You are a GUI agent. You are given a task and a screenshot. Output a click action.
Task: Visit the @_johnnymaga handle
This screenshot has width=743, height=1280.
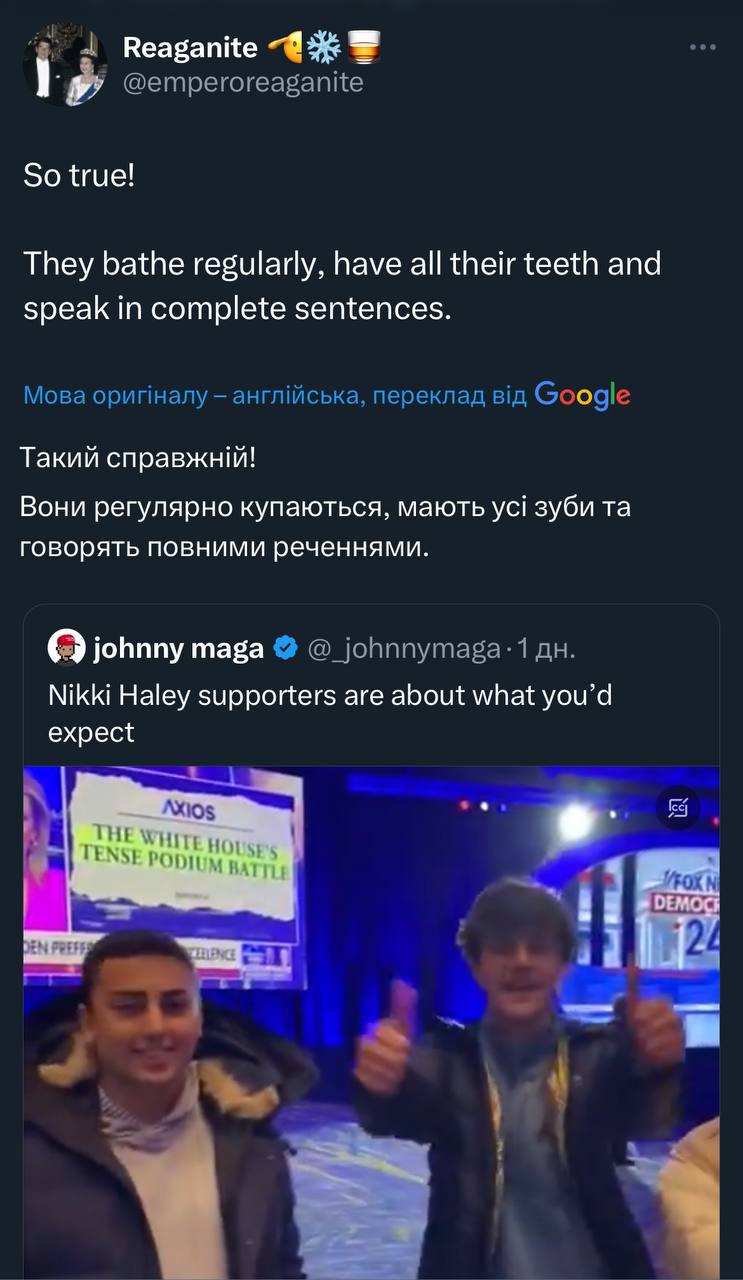point(403,649)
